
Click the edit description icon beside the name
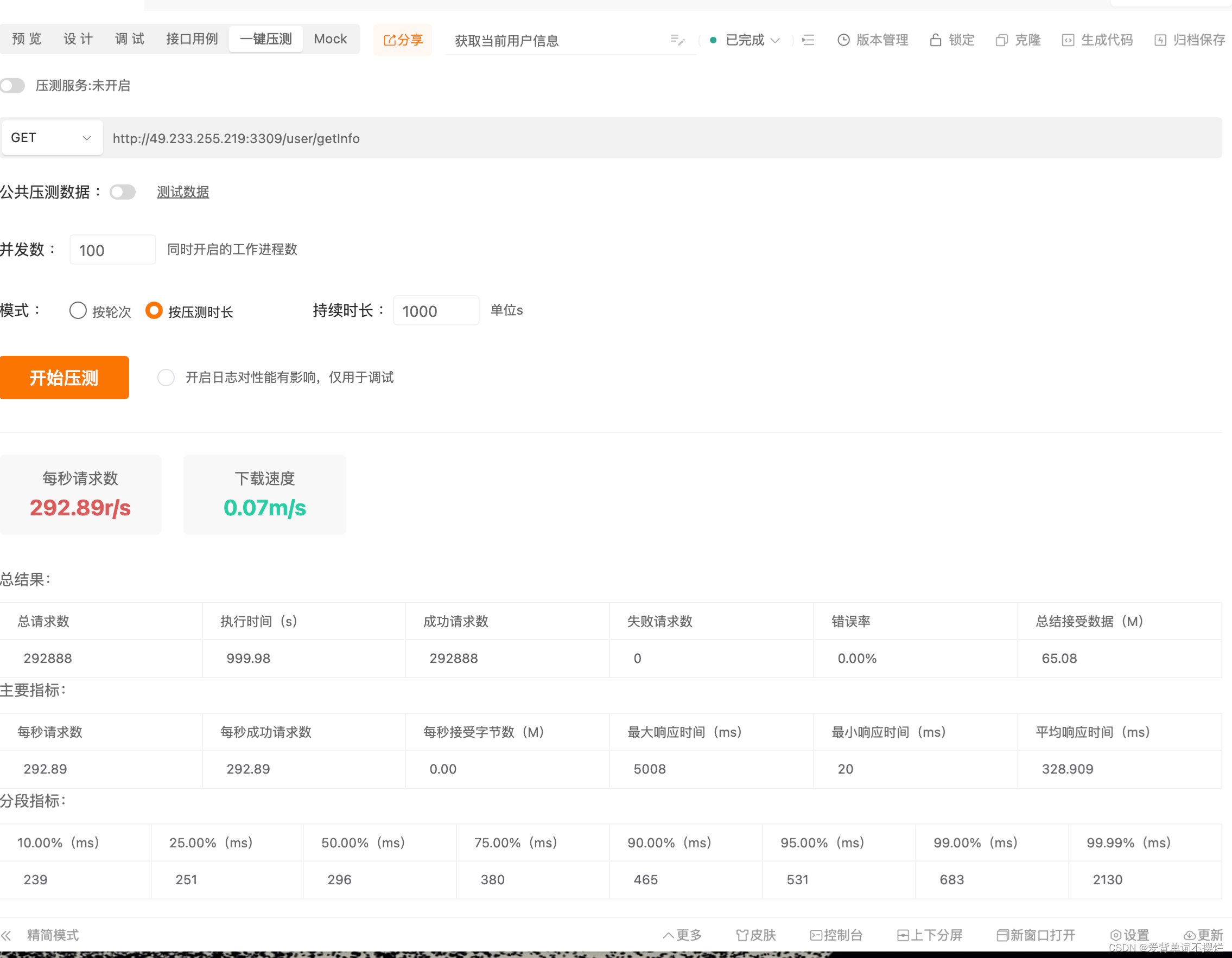tap(677, 40)
